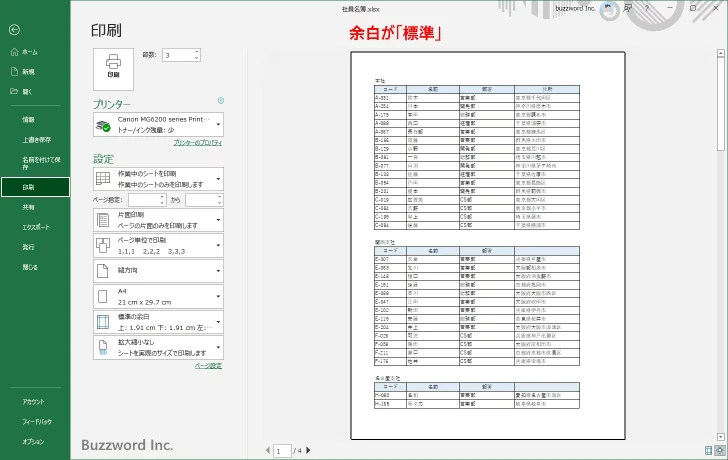Screen dimensions: 728x460
Task: Increase page range start value
Action: tap(162, 197)
